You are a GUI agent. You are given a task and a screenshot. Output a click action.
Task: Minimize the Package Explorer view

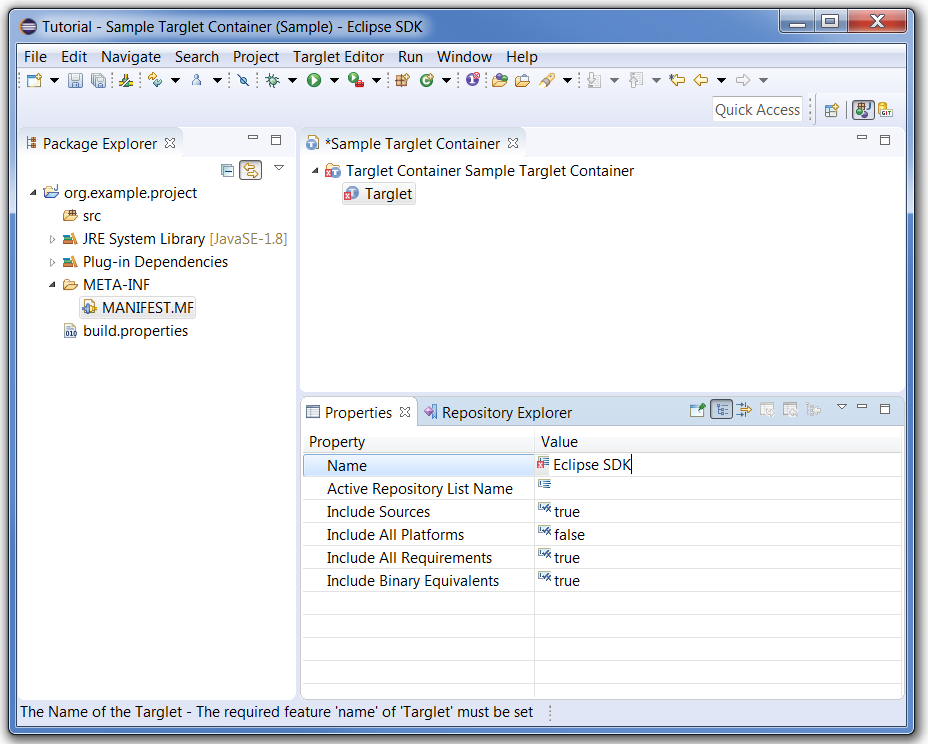click(x=253, y=138)
